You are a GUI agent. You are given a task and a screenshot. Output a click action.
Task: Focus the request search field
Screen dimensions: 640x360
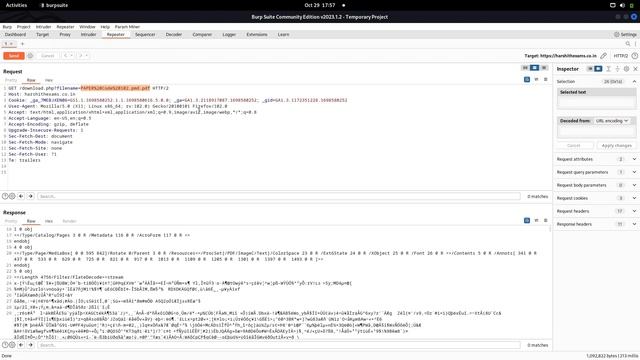point(279,196)
